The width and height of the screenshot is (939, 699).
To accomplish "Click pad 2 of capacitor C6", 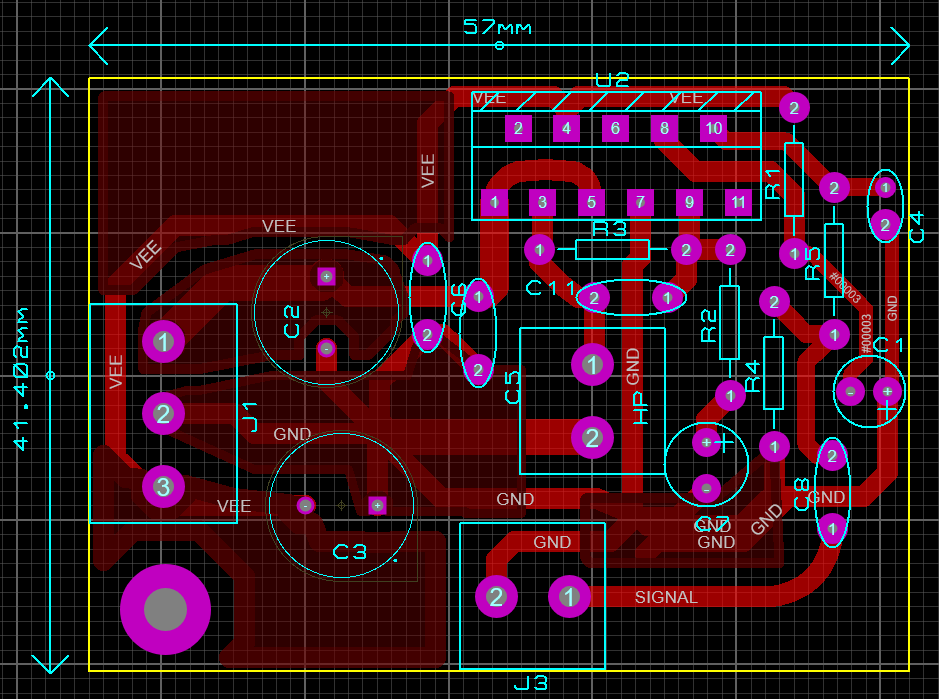I will [x=428, y=335].
